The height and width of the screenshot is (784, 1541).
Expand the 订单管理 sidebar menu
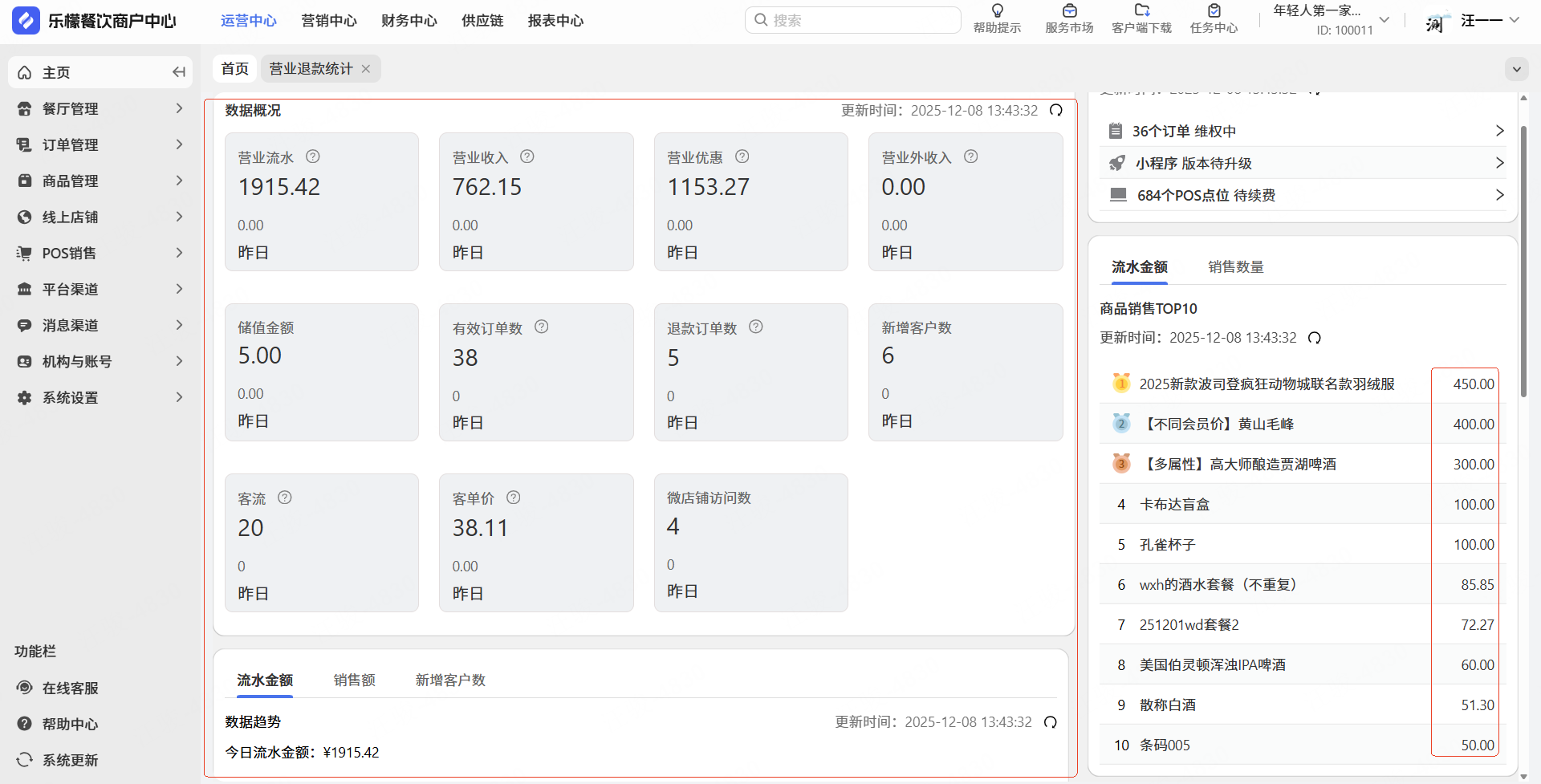pos(100,144)
